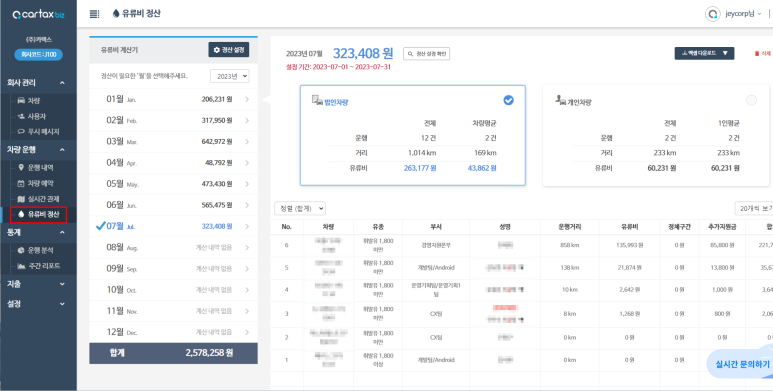Viewport: 773px width, 391px height.
Task: Open 차량 in the sidebar
Action: (34, 101)
